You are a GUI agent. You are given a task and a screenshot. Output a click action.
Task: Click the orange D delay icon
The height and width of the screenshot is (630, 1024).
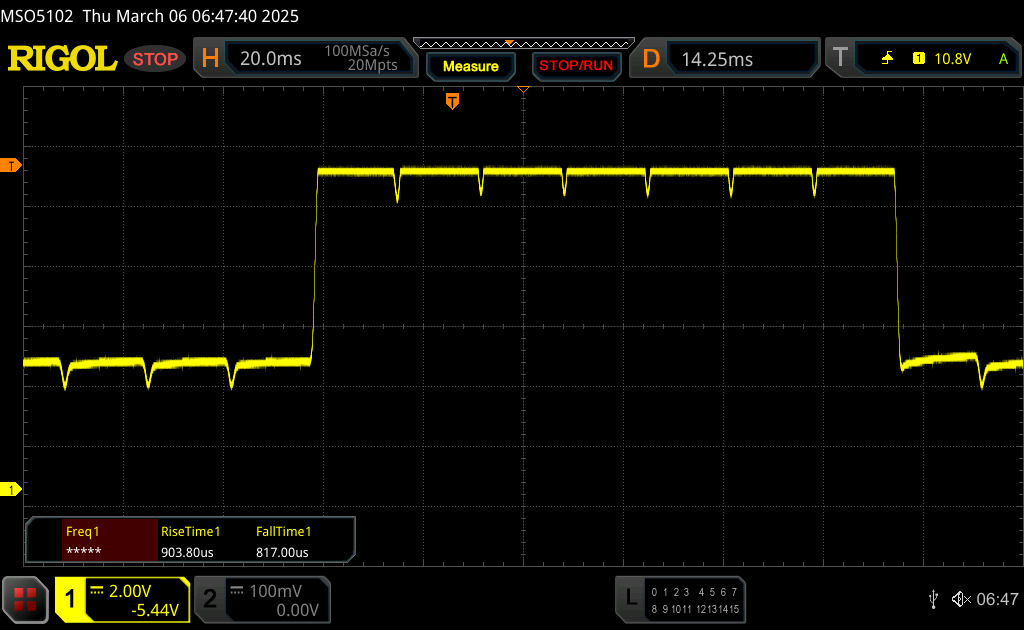point(651,59)
